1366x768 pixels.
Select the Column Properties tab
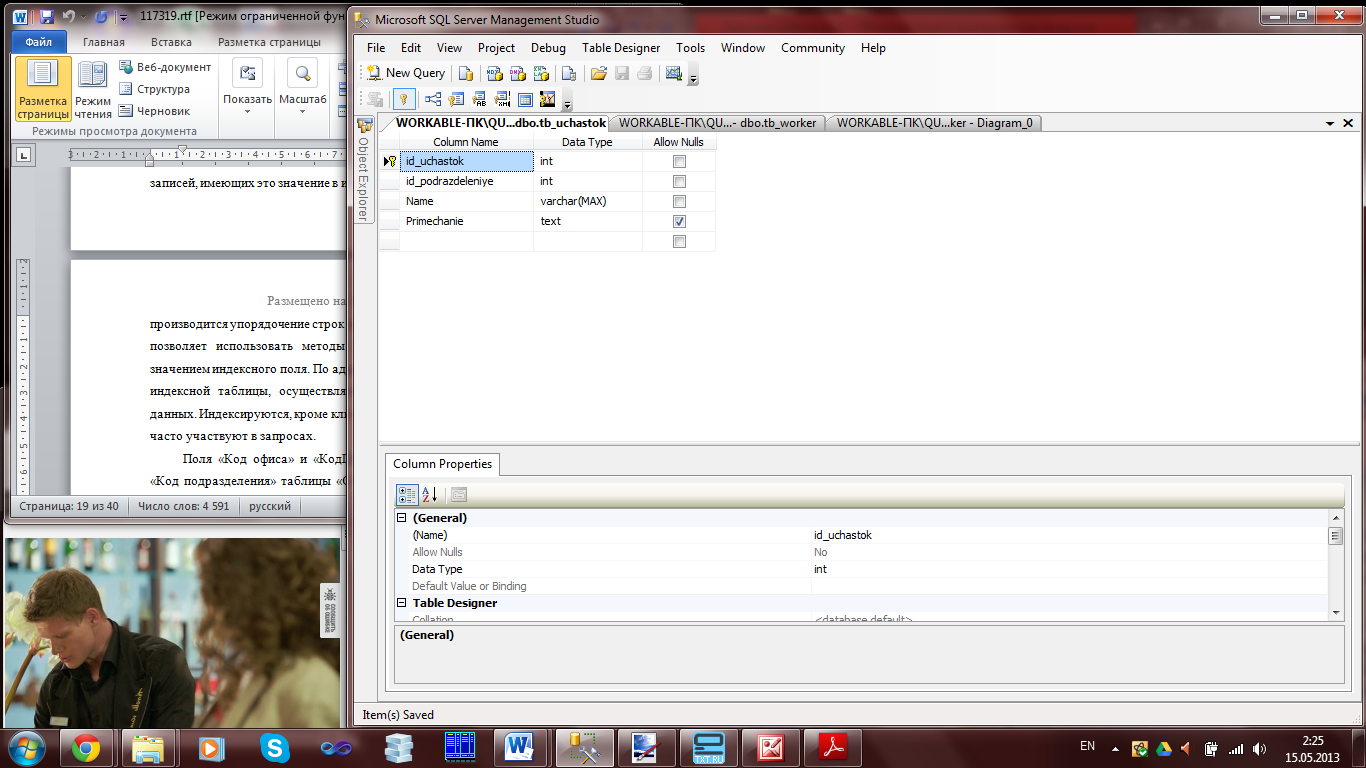tap(442, 464)
